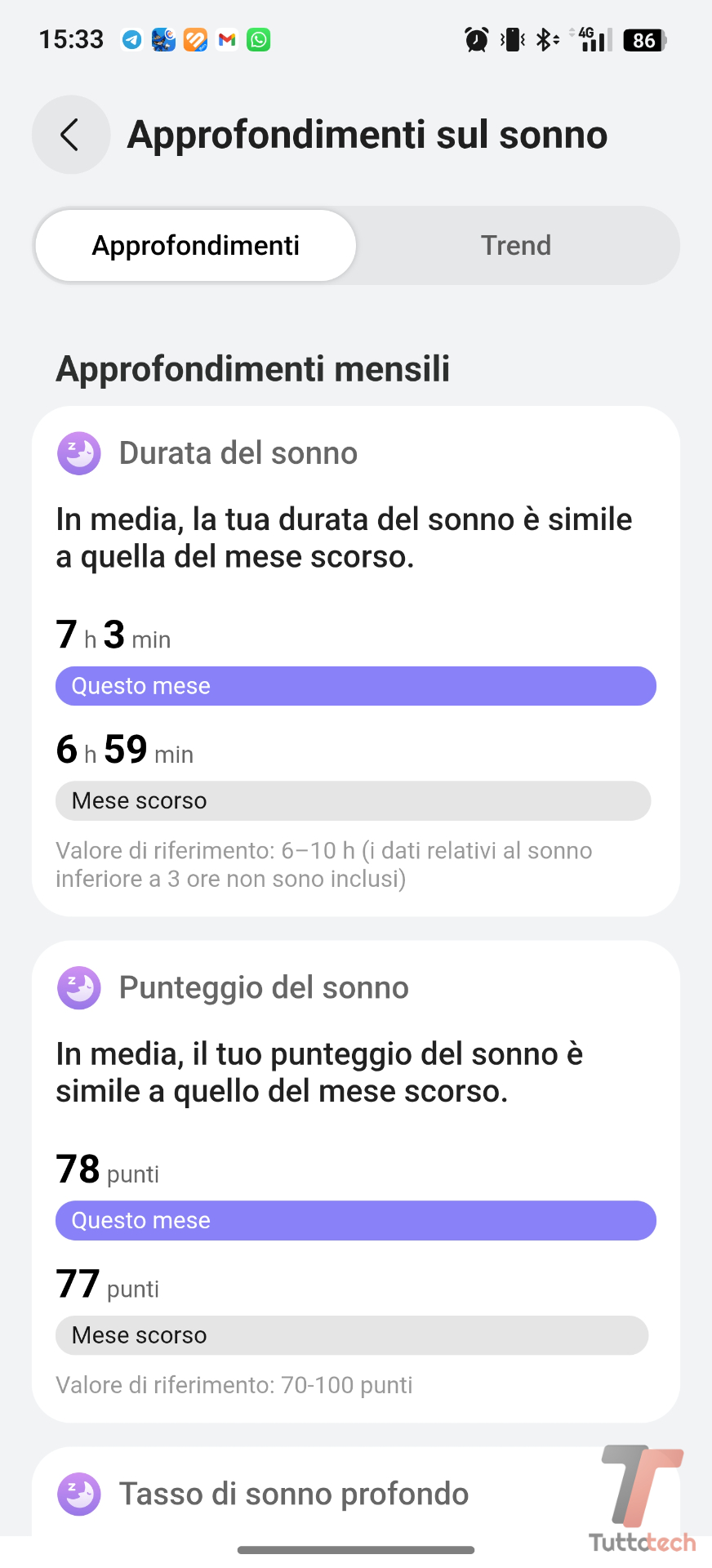Image resolution: width=712 pixels, height=1568 pixels.
Task: Tap the Questo mese sleep duration bar
Action: [356, 686]
